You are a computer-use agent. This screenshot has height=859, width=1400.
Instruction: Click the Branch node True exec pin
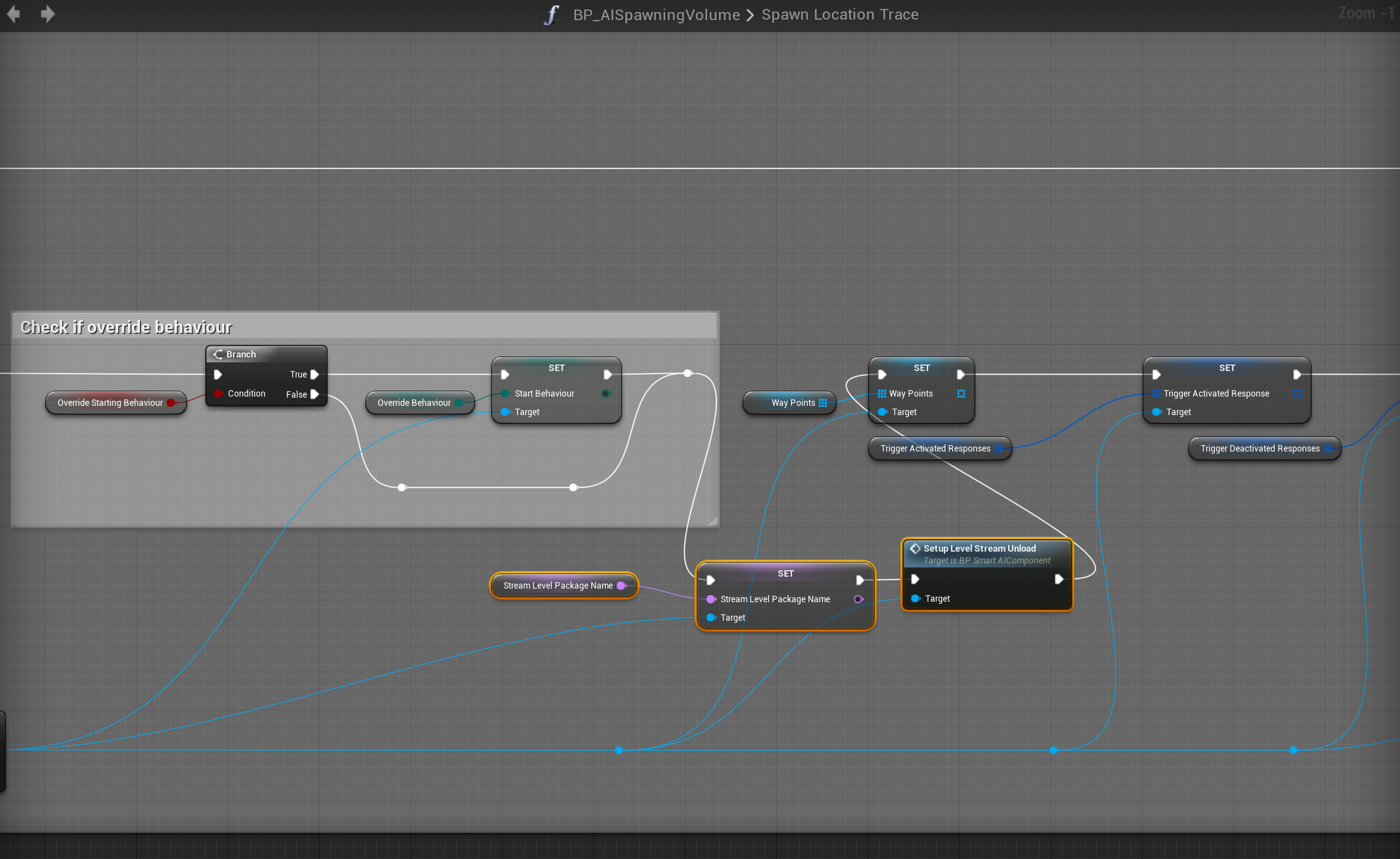(x=314, y=374)
